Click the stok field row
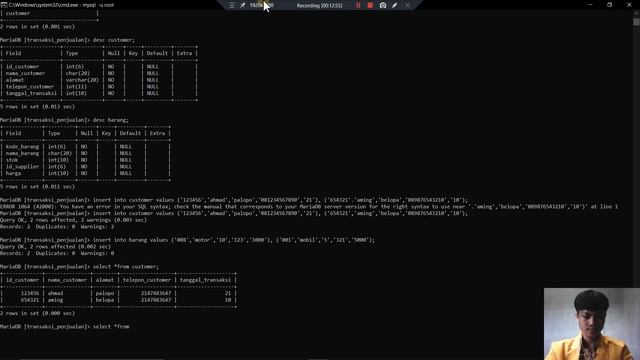Viewport: 640px width, 360px height. click(x=85, y=160)
